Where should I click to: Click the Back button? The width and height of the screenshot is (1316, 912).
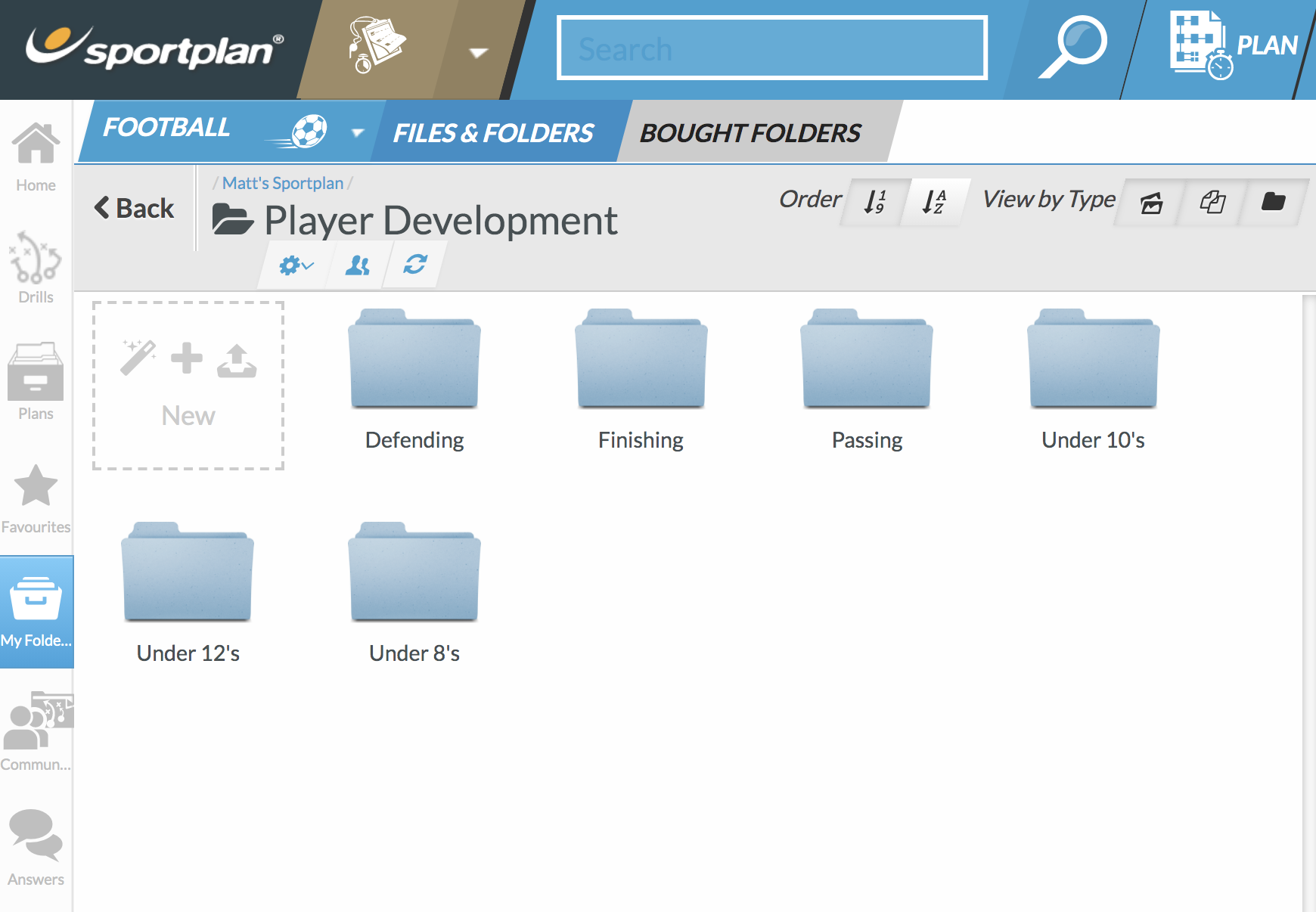tap(134, 208)
